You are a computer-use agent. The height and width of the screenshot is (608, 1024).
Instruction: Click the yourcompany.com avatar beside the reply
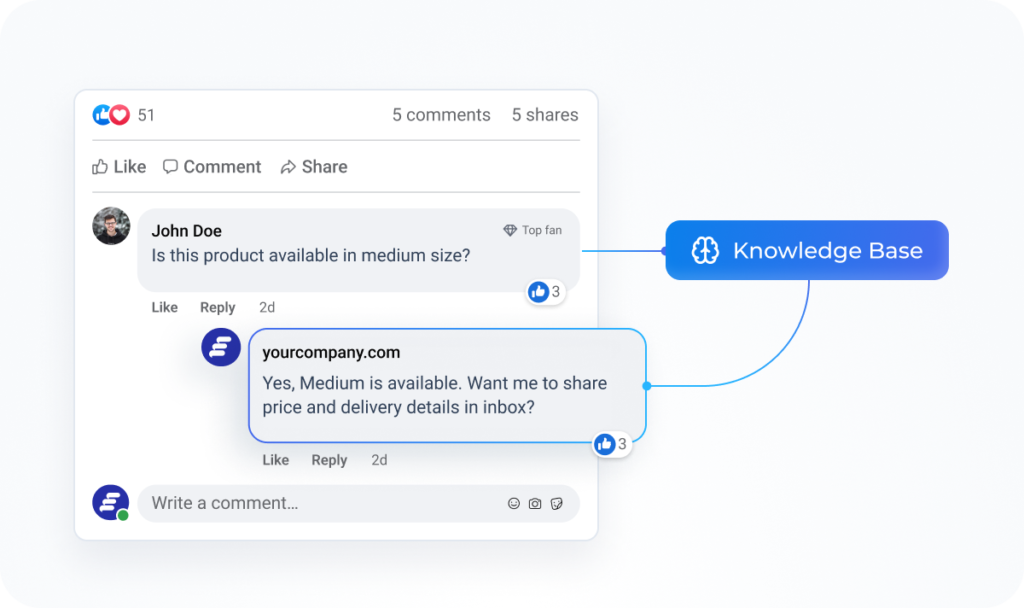pos(221,347)
